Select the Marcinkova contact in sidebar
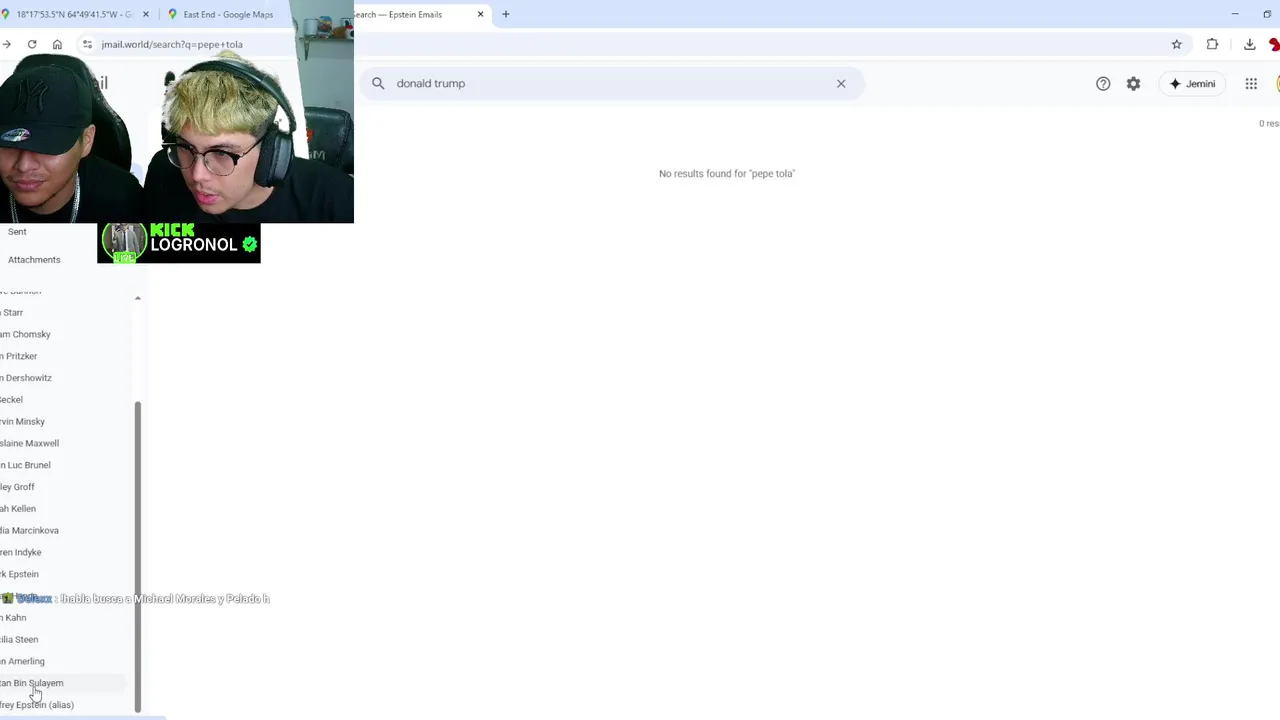The height and width of the screenshot is (720, 1280). (29, 531)
